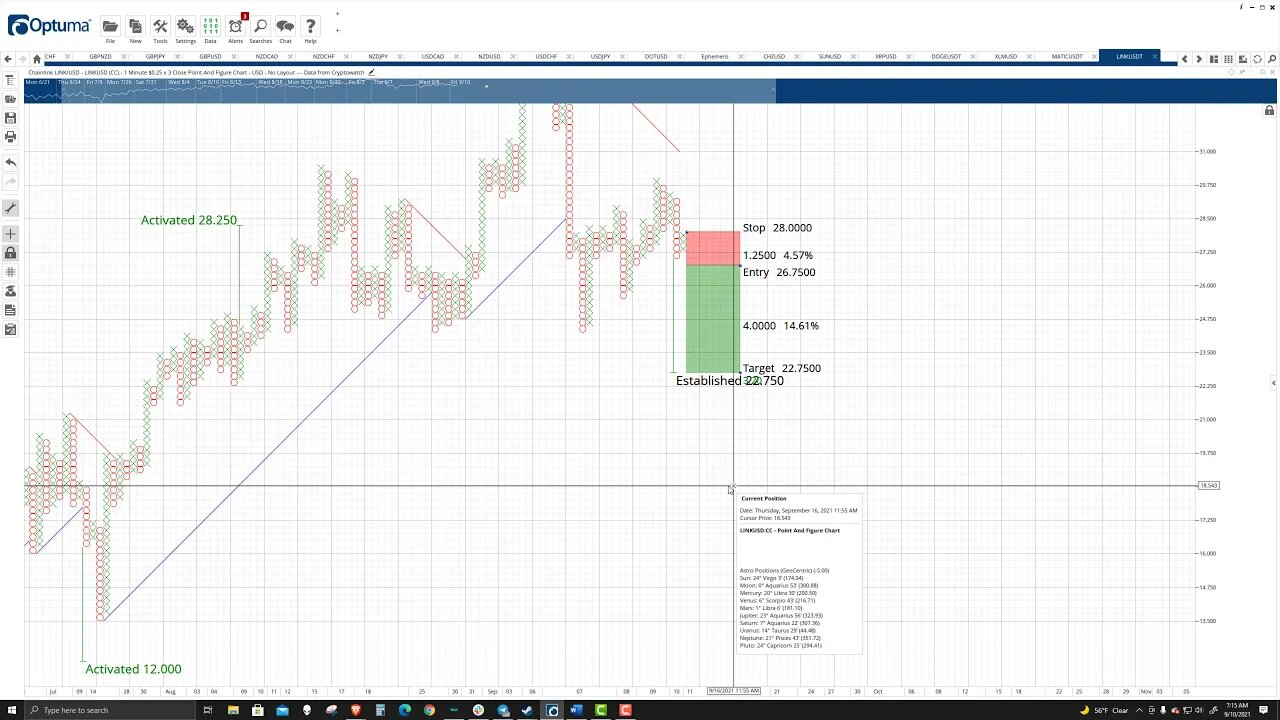
Task: Switch to the GBPUSD tab
Action: point(210,57)
